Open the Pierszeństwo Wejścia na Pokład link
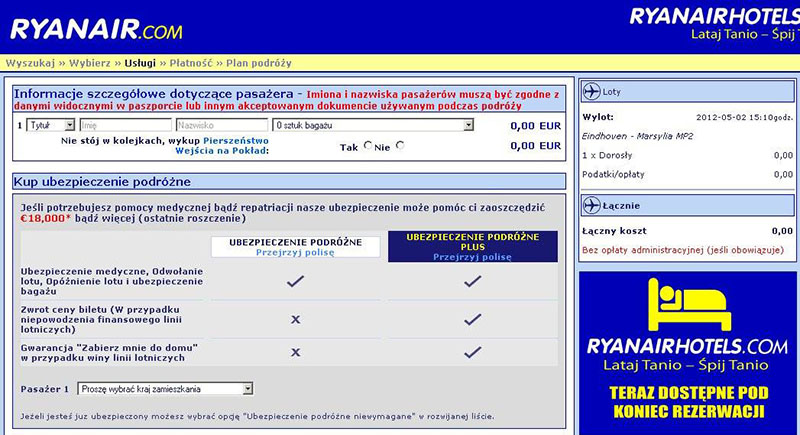Viewport: 800px width, 435px height. click(222, 145)
